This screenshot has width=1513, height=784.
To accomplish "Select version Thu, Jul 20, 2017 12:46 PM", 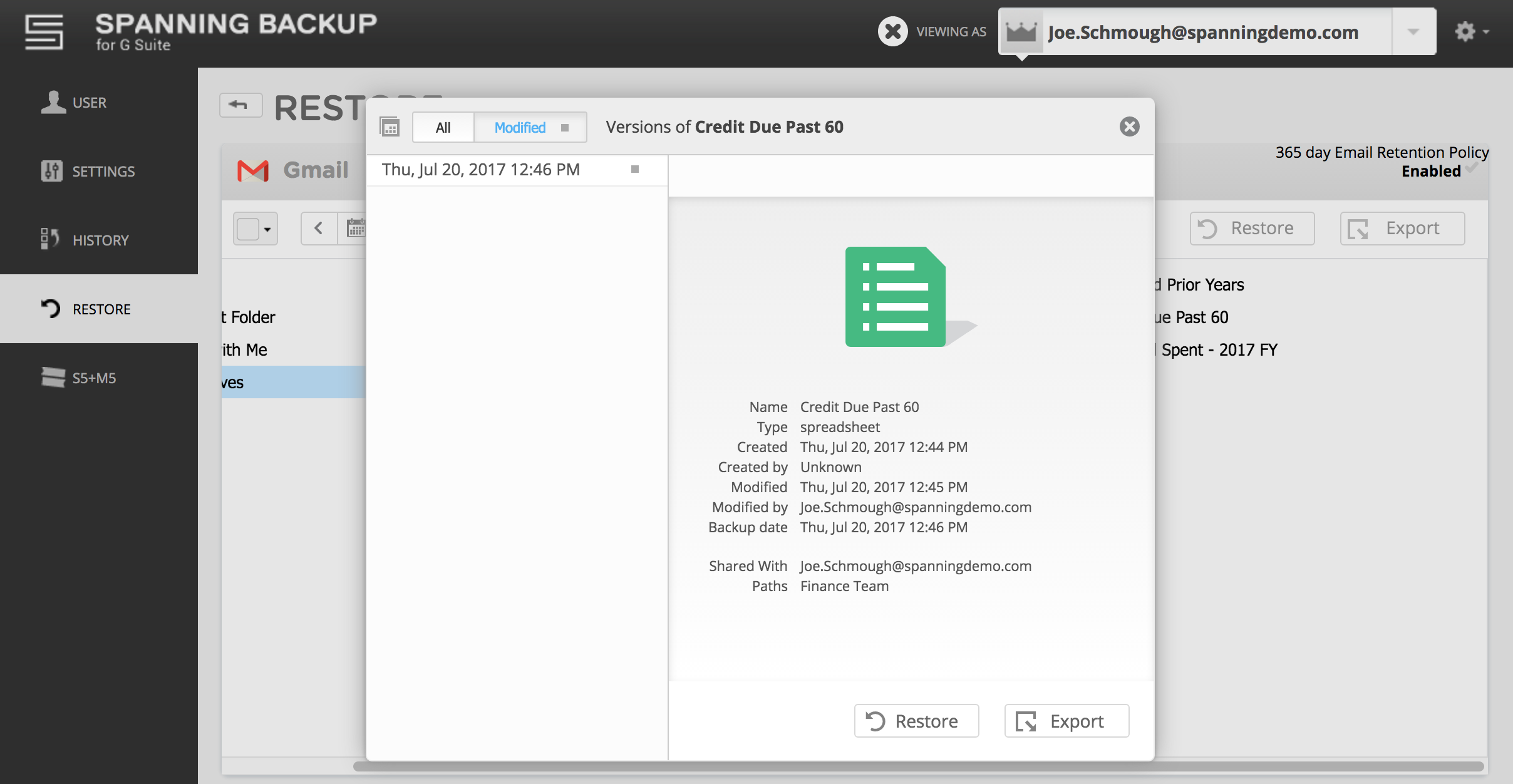I will pos(517,170).
